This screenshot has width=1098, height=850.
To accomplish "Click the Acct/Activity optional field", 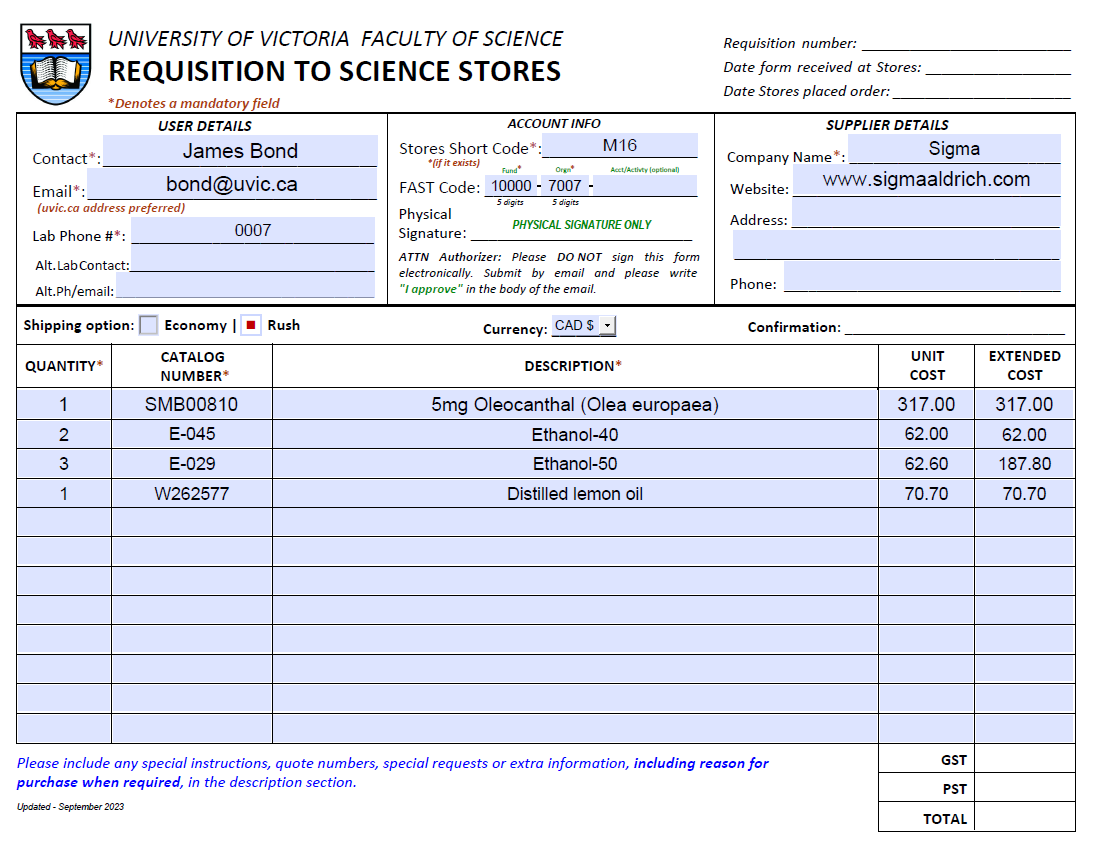I will tap(645, 186).
